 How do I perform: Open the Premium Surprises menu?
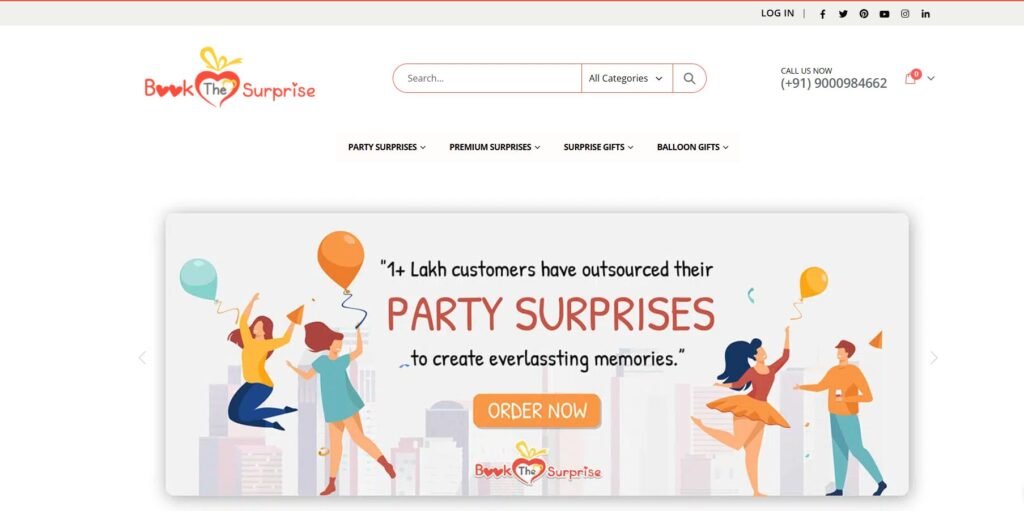(494, 147)
